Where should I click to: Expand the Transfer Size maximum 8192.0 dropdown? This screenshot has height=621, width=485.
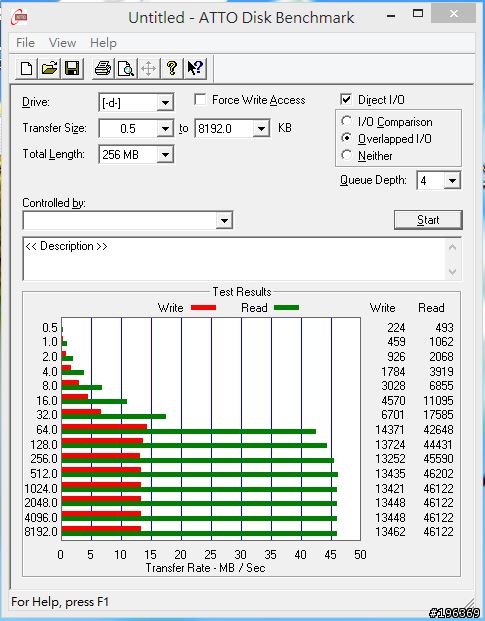(x=261, y=129)
